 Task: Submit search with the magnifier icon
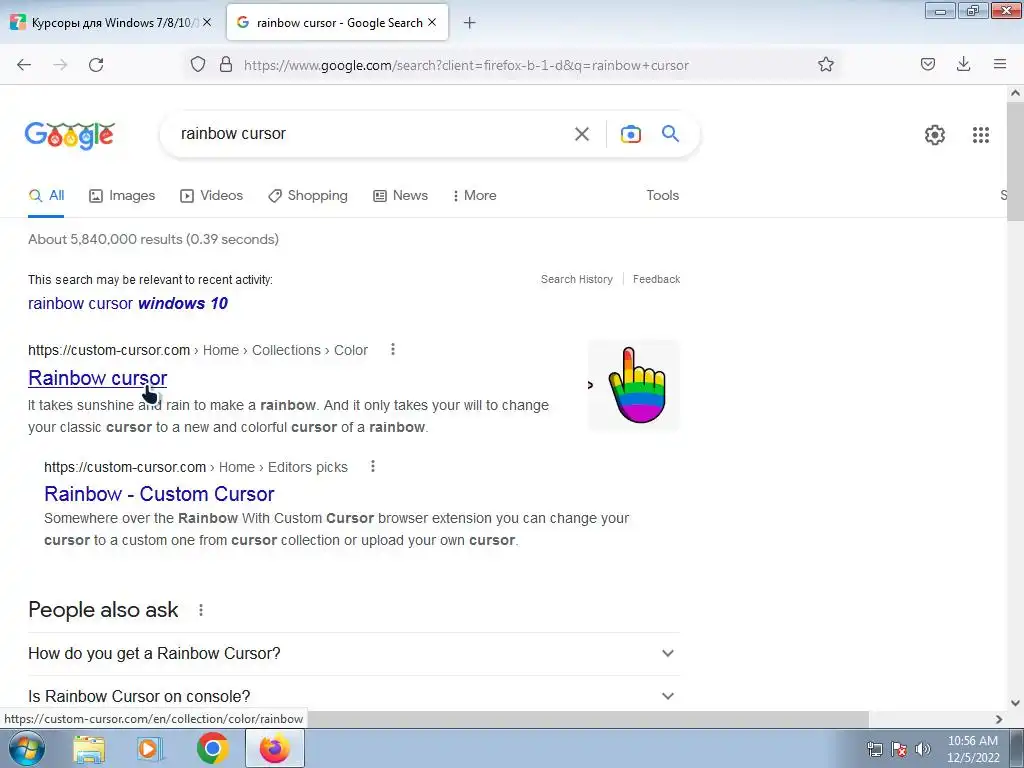(x=670, y=134)
